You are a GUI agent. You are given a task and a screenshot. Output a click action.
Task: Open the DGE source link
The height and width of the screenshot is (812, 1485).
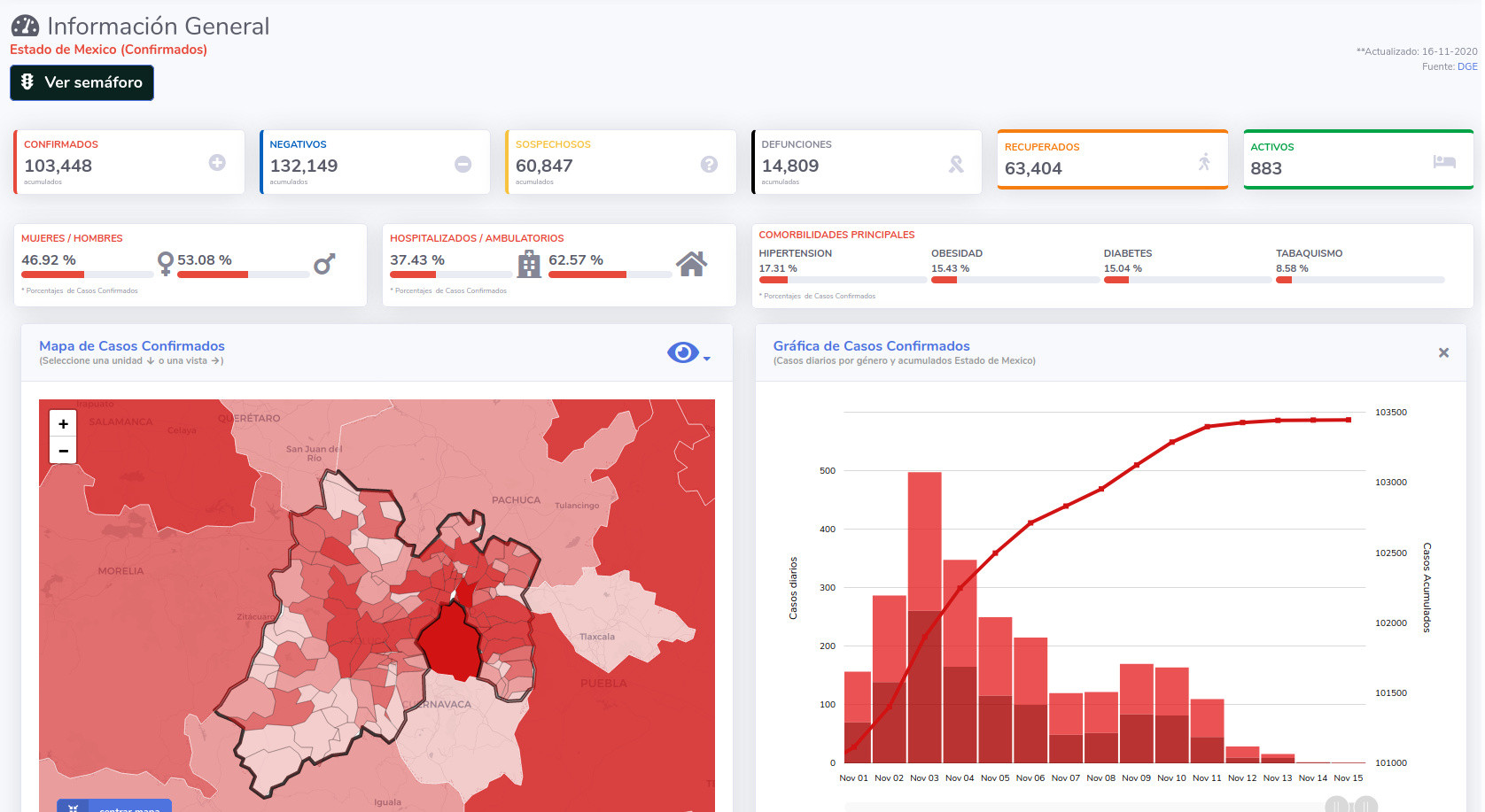tap(1467, 66)
